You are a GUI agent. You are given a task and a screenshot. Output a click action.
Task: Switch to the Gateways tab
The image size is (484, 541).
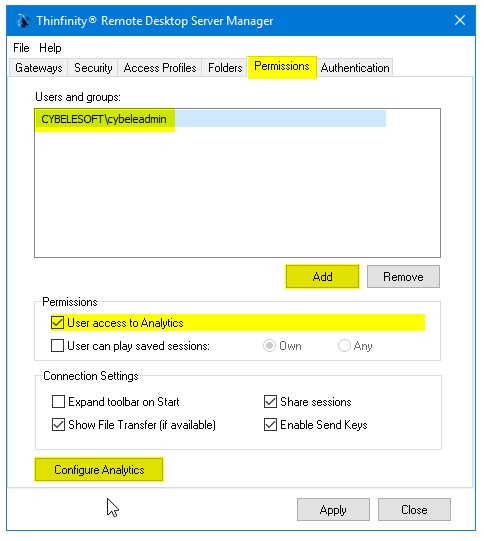[39, 68]
